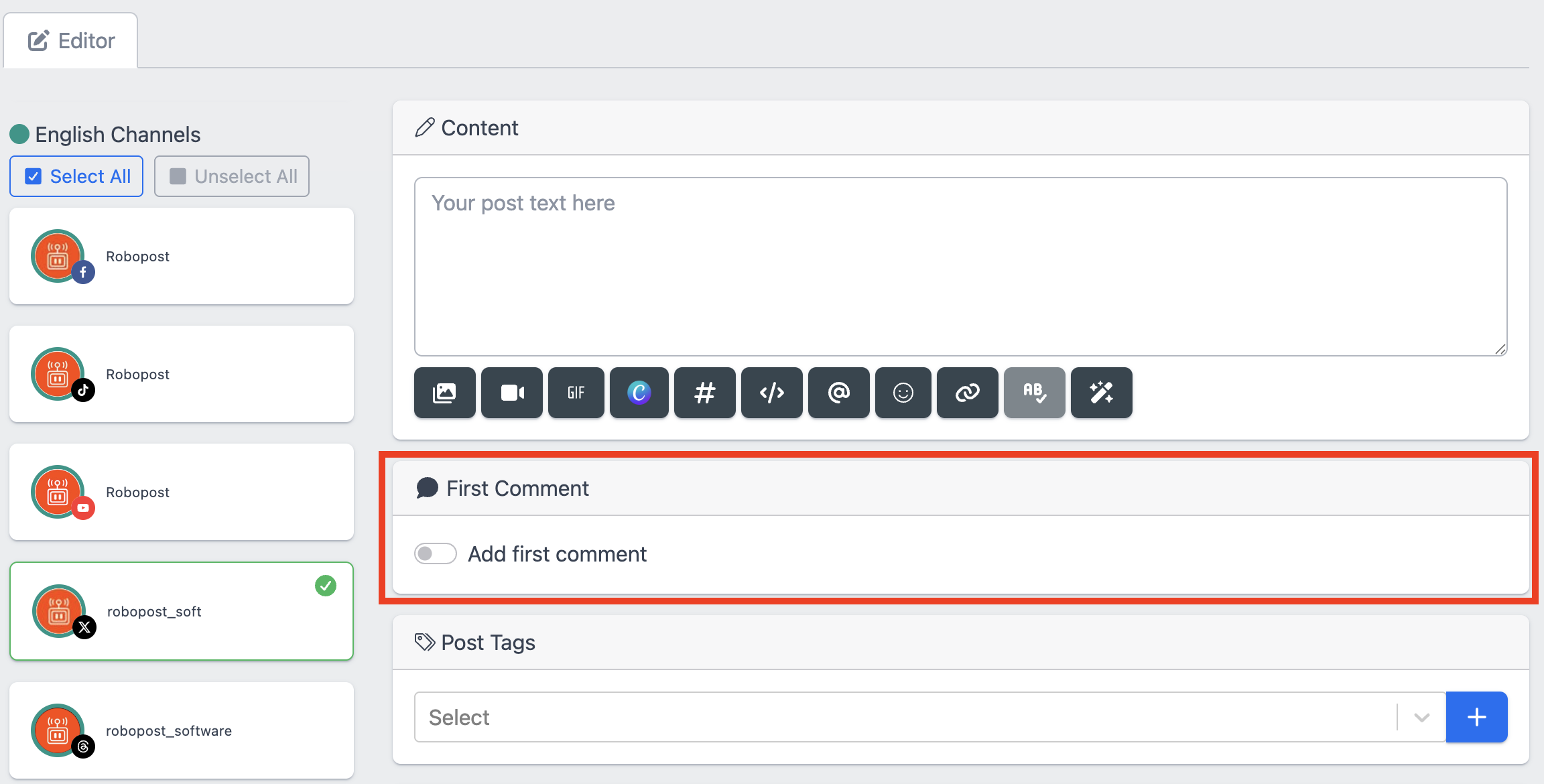Switch to the Editor tab
The width and height of the screenshot is (1544, 784).
71,41
